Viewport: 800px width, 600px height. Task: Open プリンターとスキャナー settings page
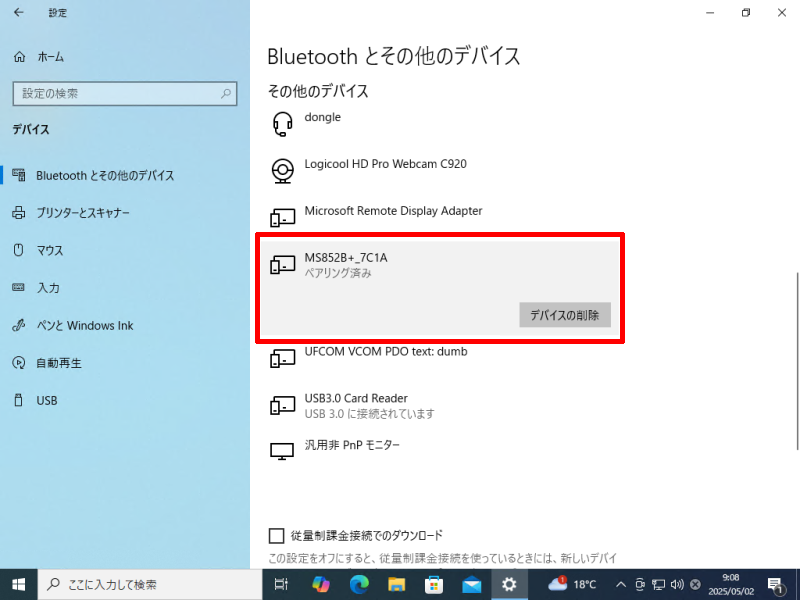pyautogui.click(x=125, y=213)
